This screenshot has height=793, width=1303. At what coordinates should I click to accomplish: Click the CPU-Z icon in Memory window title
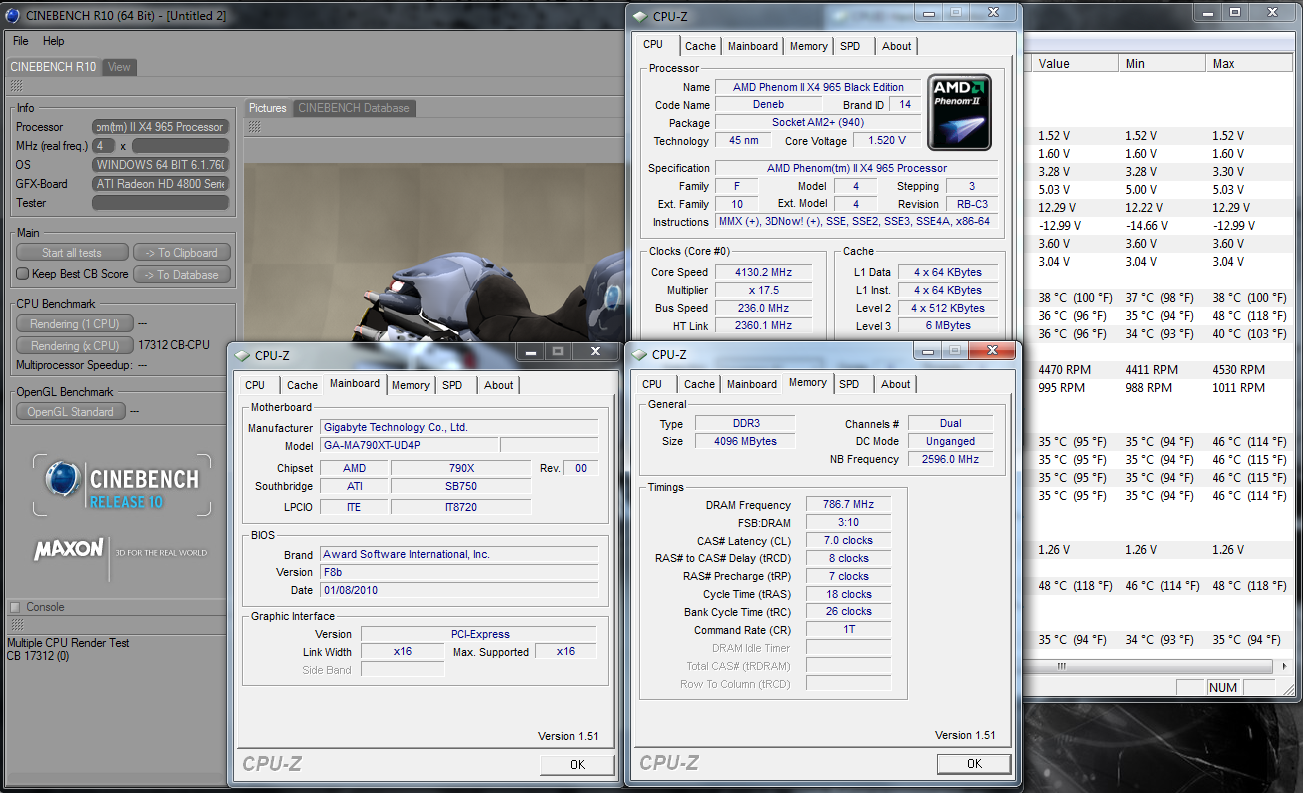(638, 354)
